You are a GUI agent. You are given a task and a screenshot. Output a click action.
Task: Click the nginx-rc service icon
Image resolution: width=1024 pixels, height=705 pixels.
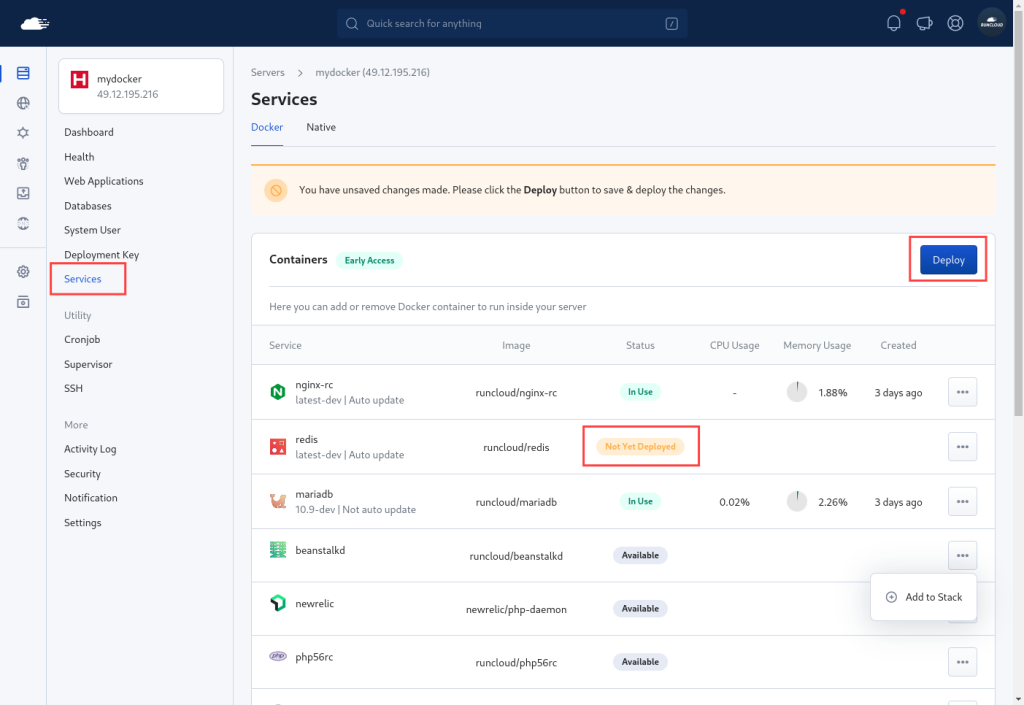tap(278, 392)
